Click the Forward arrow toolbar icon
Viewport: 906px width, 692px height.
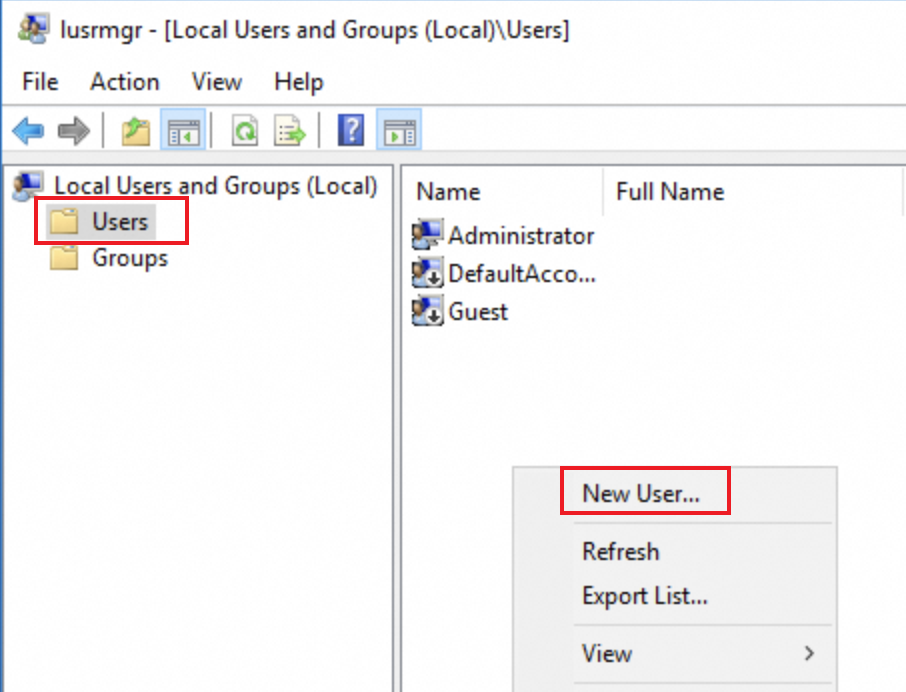click(x=74, y=131)
